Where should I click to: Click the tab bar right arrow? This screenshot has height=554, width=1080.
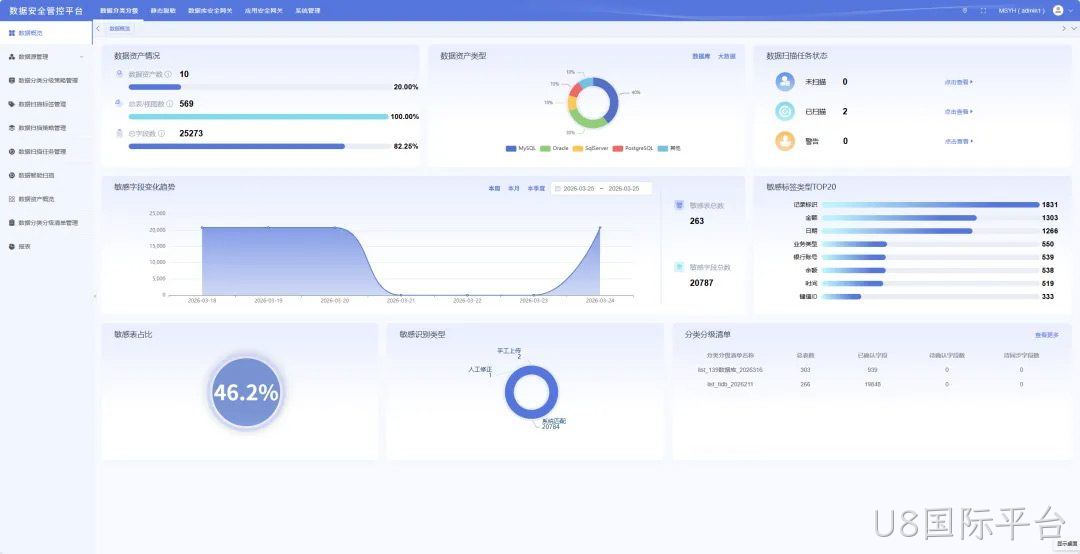1064,28
